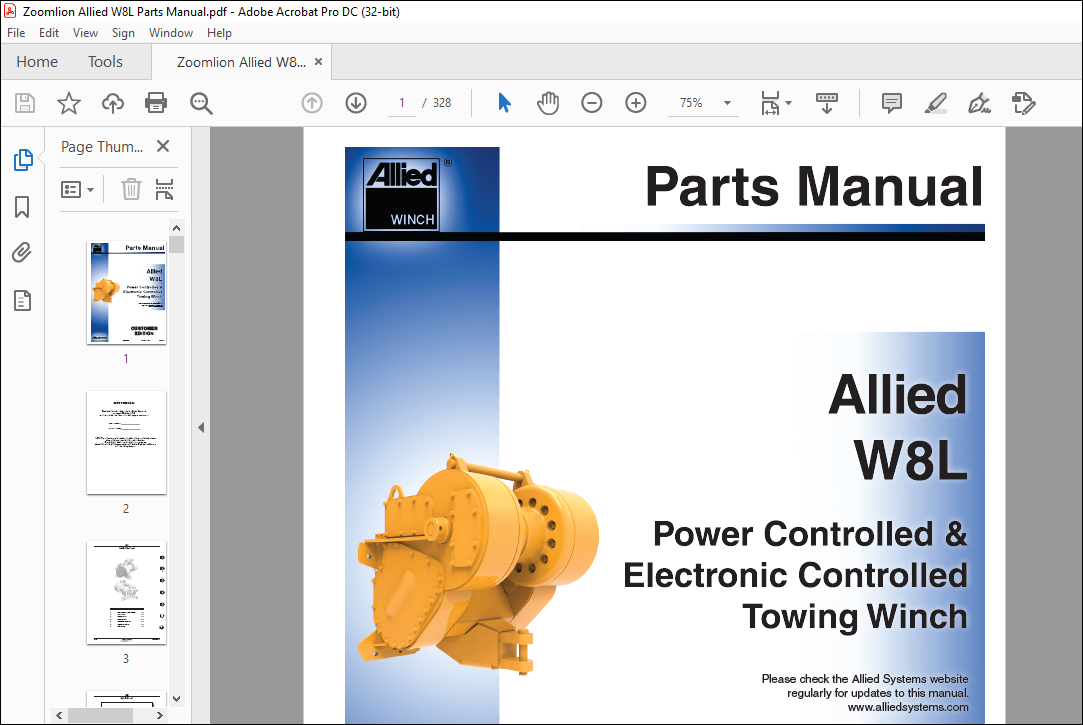
Task: Delete selected page thumbnail with trash icon
Action: pyautogui.click(x=131, y=189)
